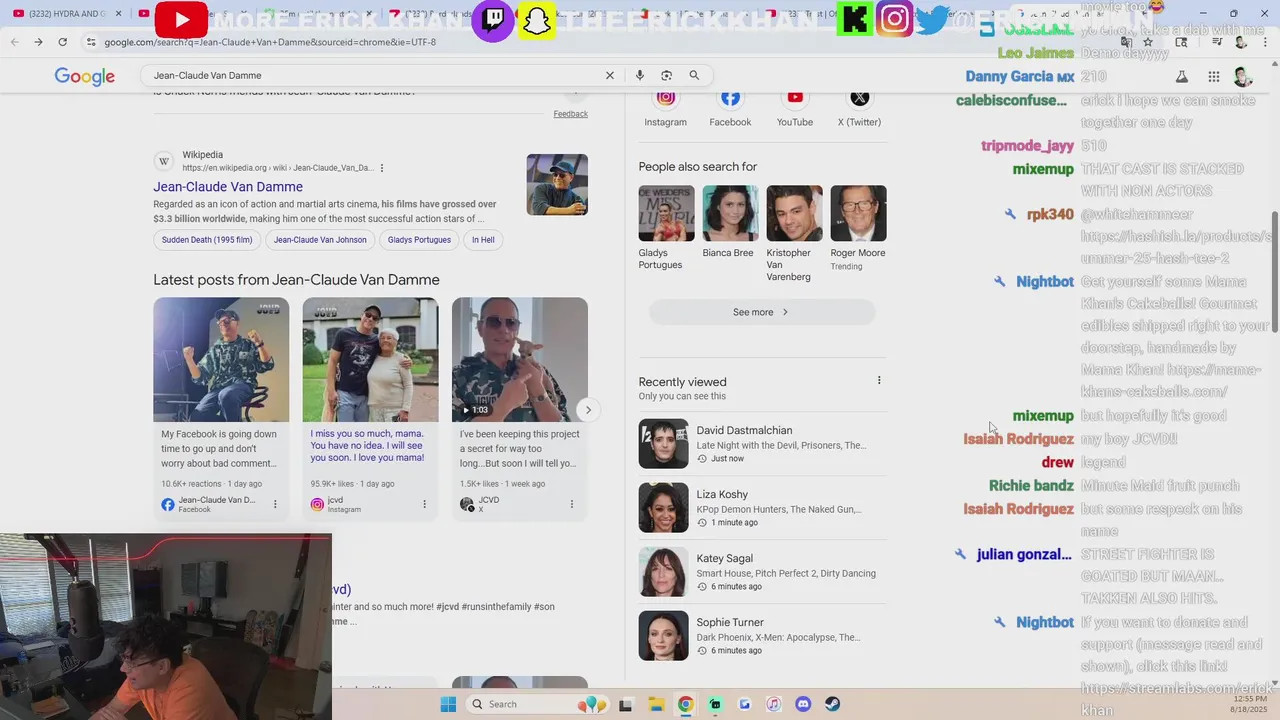Image resolution: width=1280 pixels, height=720 pixels.
Task: Reload the Google search page
Action: [x=62, y=42]
